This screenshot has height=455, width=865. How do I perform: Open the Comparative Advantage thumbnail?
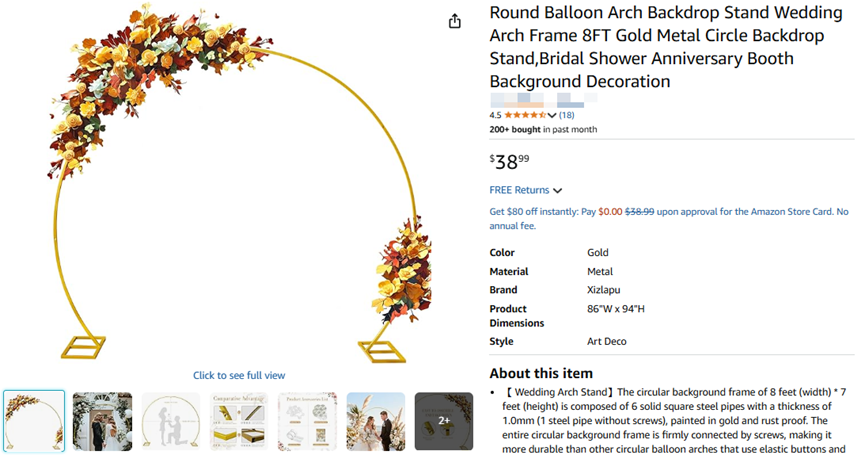[x=239, y=421]
